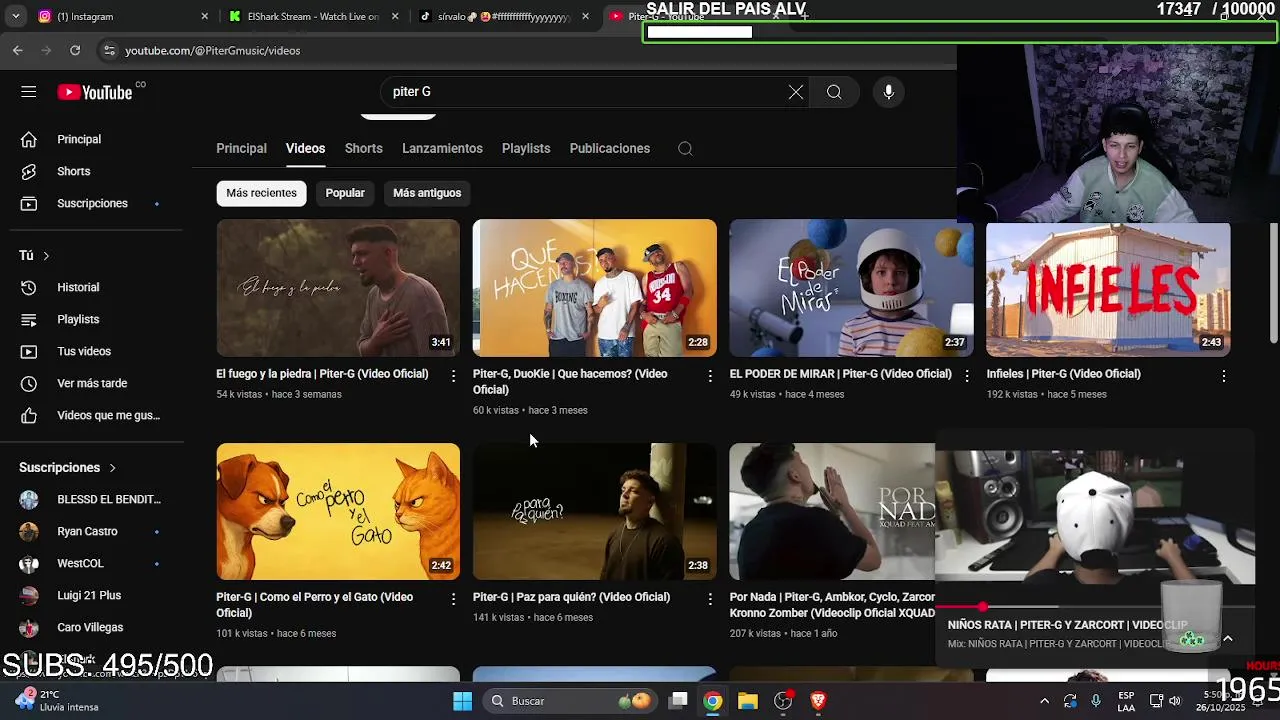This screenshot has width=1280, height=720.
Task: Open options menu for Infieles video
Action: pyautogui.click(x=1223, y=376)
